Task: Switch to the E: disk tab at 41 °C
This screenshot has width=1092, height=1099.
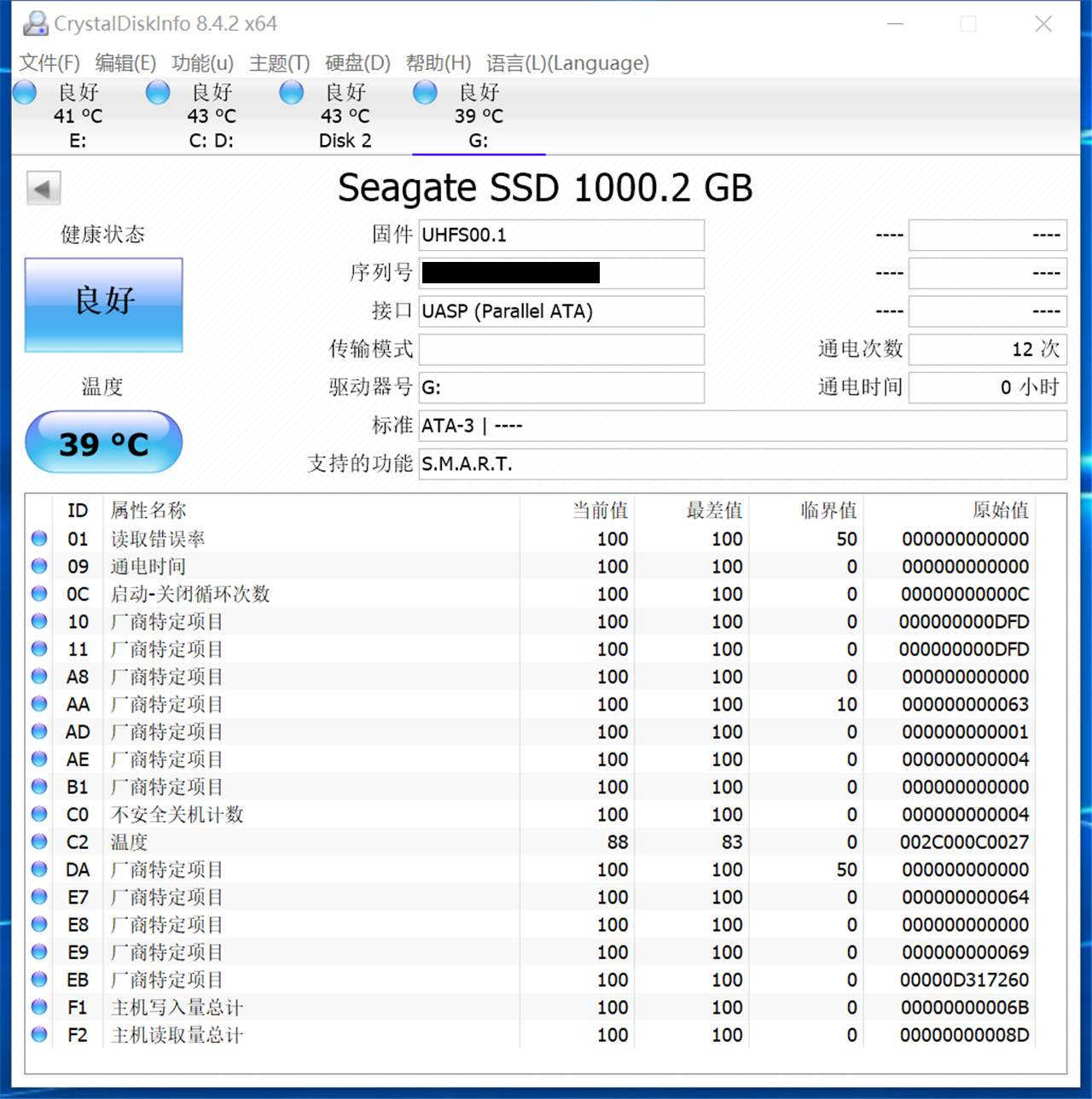Action: click(78, 116)
